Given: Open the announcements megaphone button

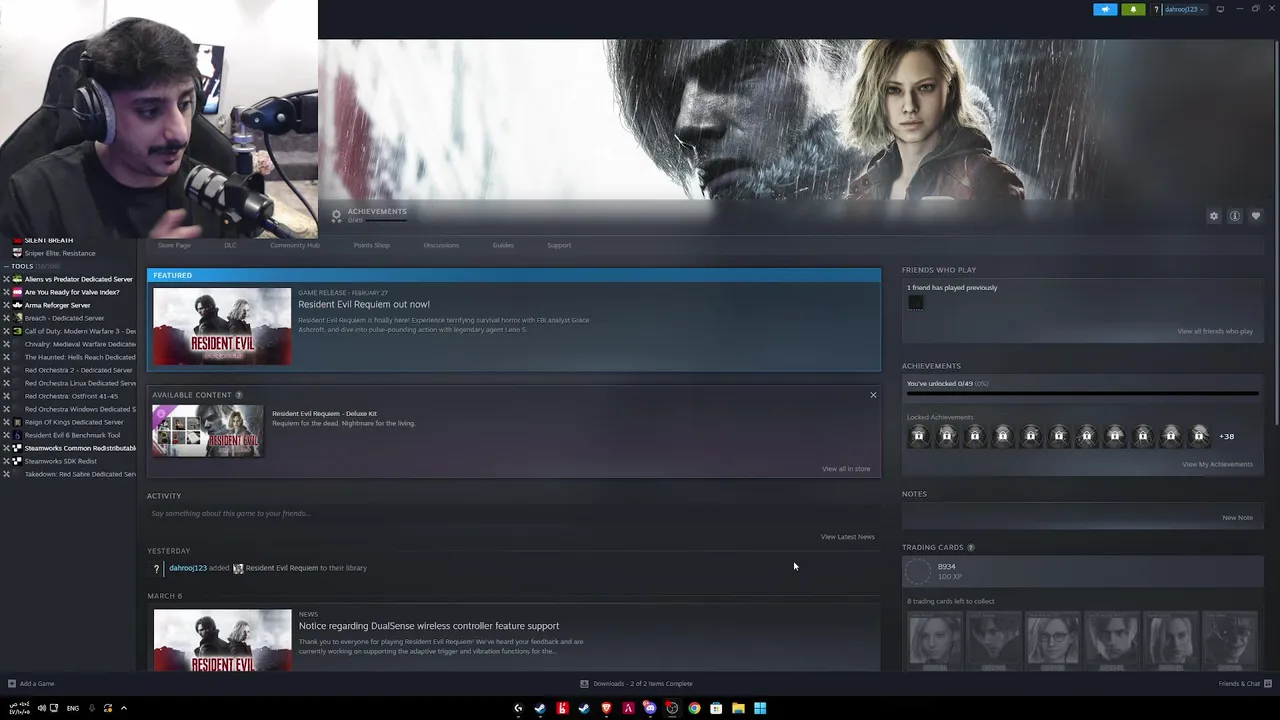Looking at the screenshot, I should pos(1105,9).
